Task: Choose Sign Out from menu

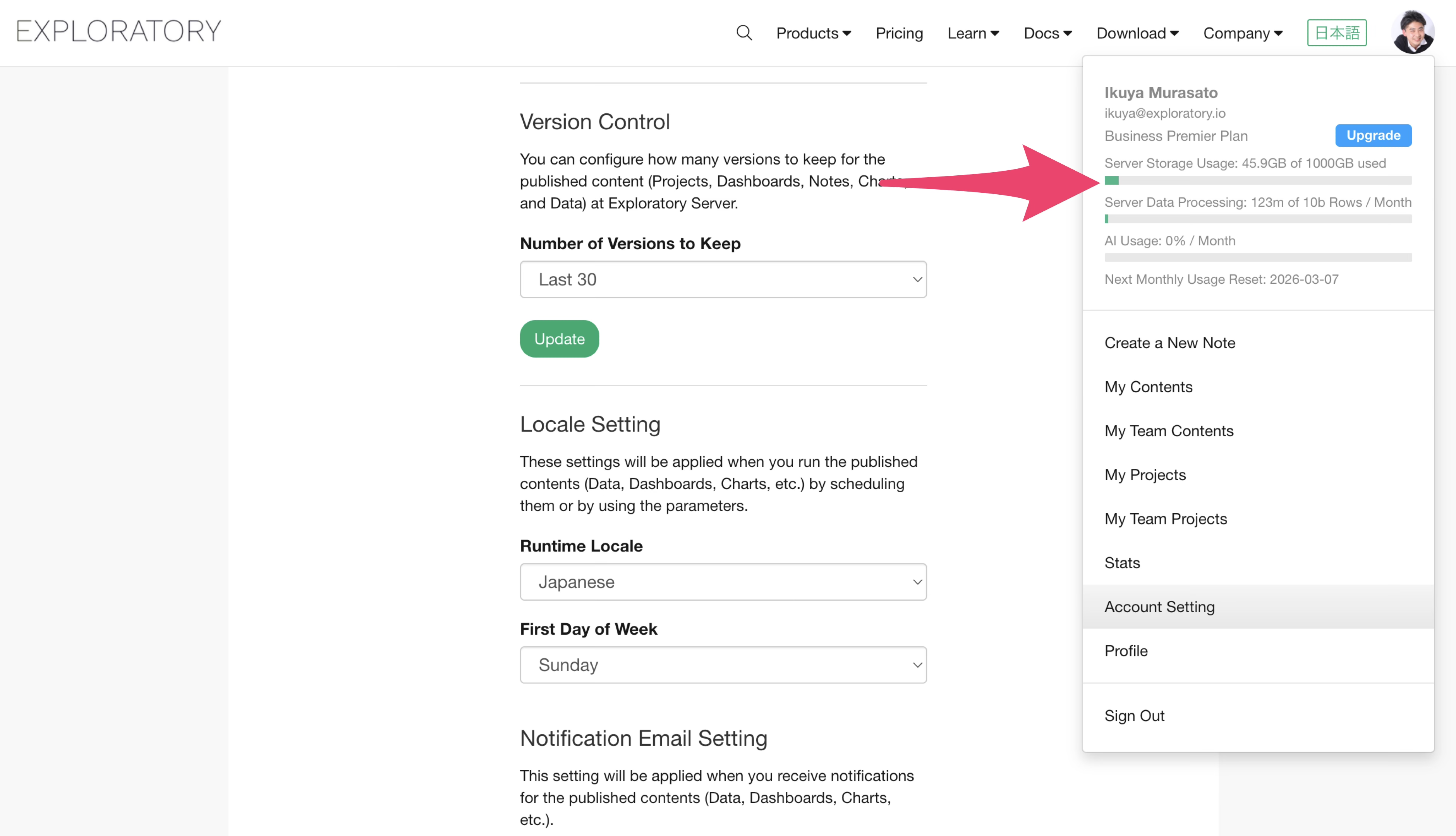Action: tap(1134, 715)
